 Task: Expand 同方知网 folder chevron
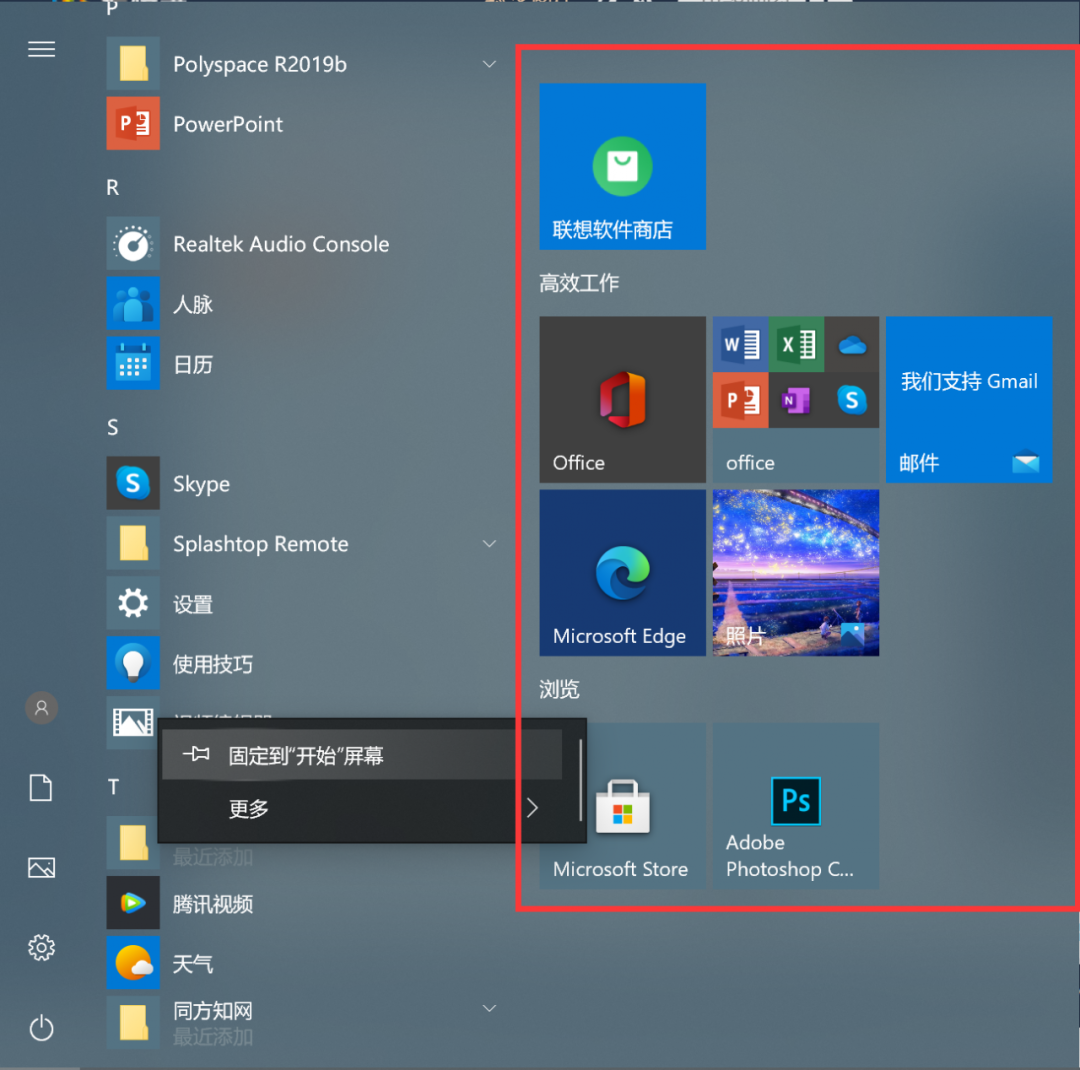tap(489, 1009)
